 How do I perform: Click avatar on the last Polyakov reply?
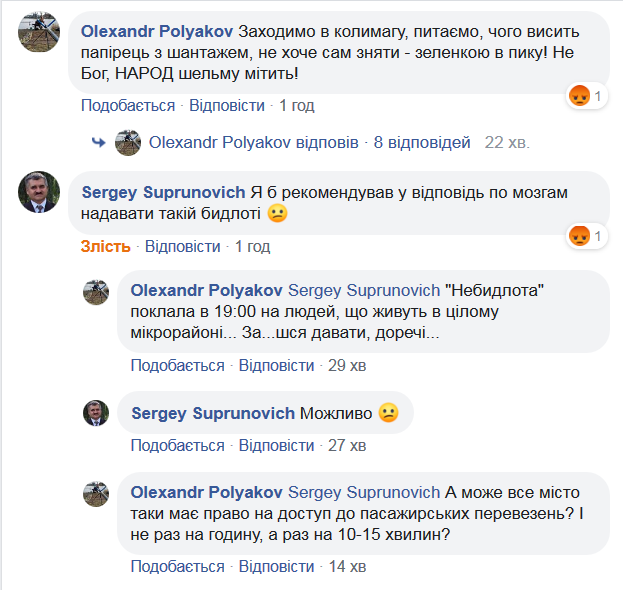pos(95,493)
